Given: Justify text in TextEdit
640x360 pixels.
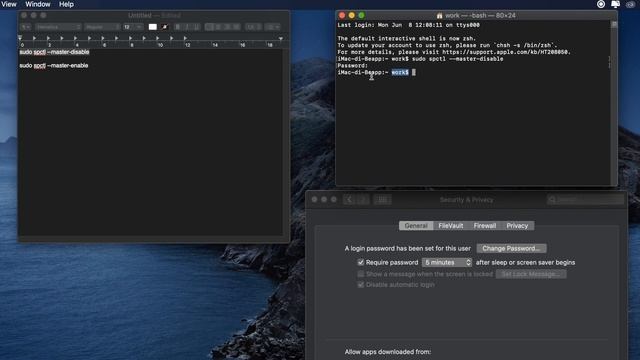Looking at the screenshot, I should point(236,27).
